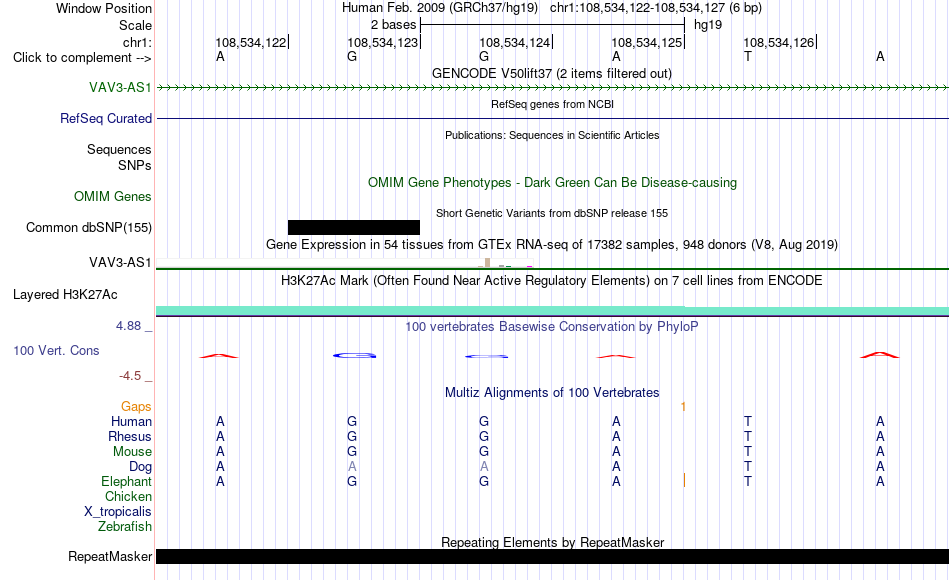The image size is (950, 580).
Task: Click the first blue PhyloP conservation mark
Action: coord(354,355)
